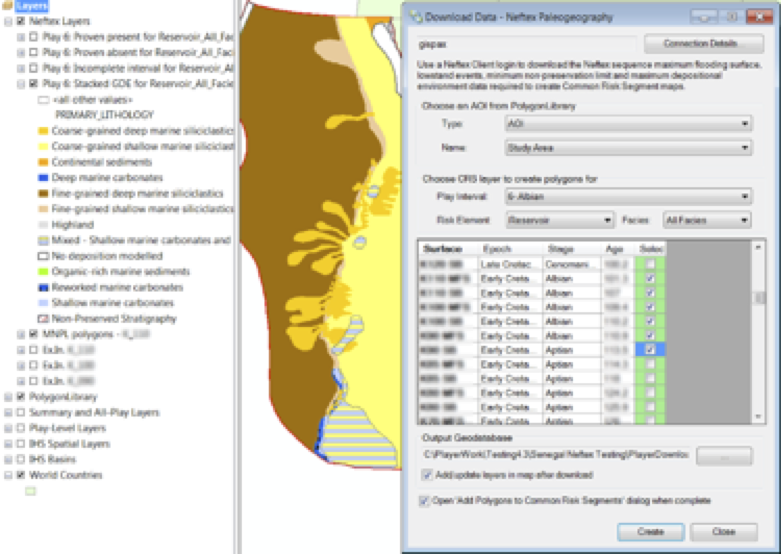Click the Download Data dialog title bar icon
This screenshot has width=781, height=554.
[415, 17]
